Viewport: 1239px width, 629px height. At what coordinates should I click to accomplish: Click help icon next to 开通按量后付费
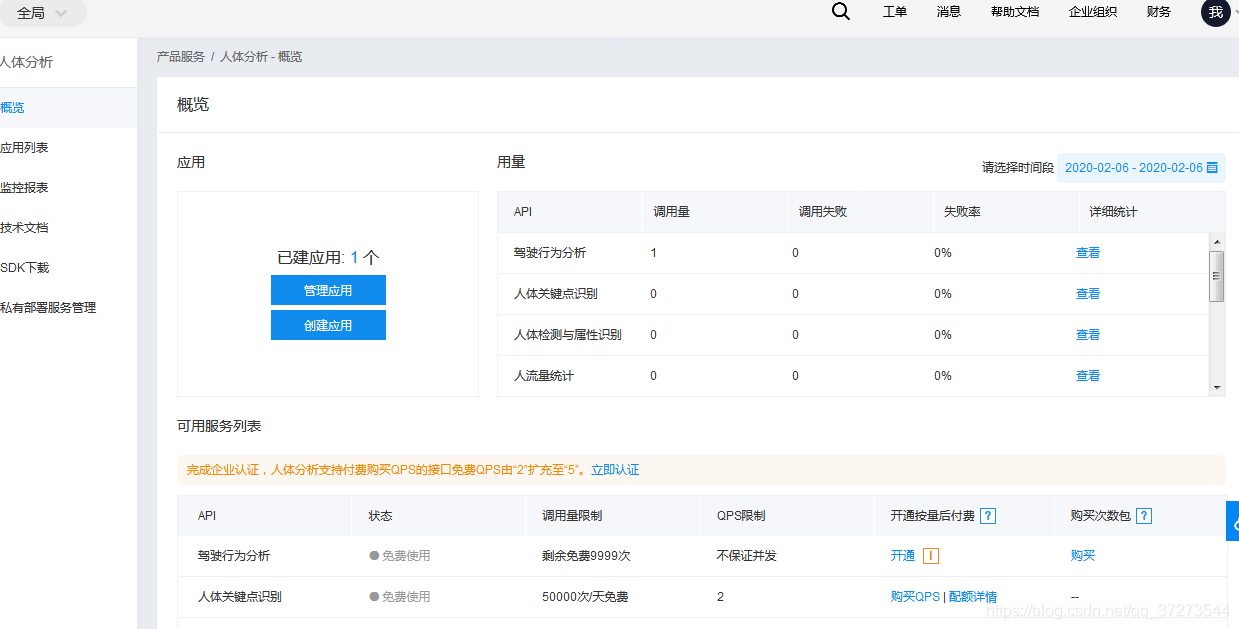[x=988, y=516]
